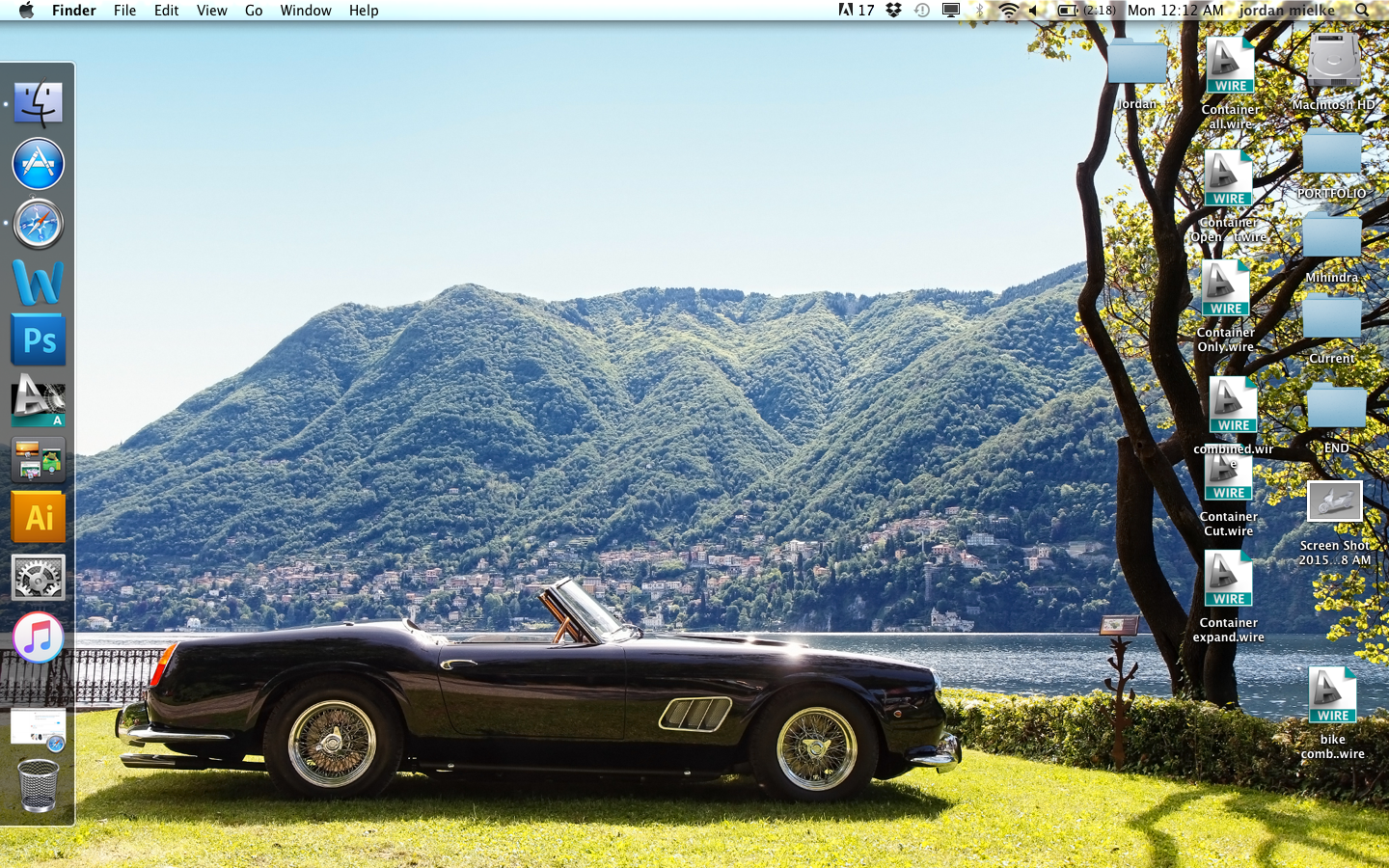
Task: Open Mission Control icon in the Dock
Action: (x=39, y=460)
